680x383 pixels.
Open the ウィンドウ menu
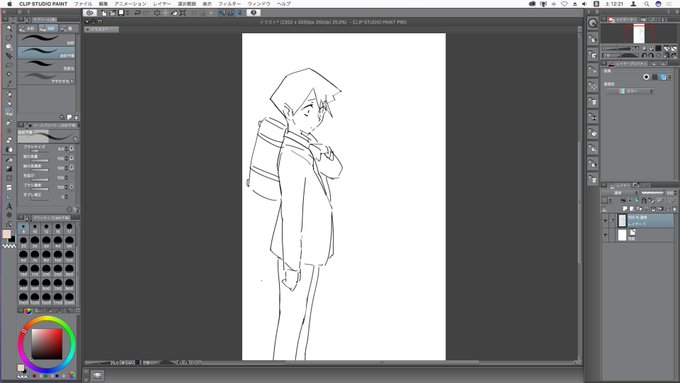click(259, 3)
